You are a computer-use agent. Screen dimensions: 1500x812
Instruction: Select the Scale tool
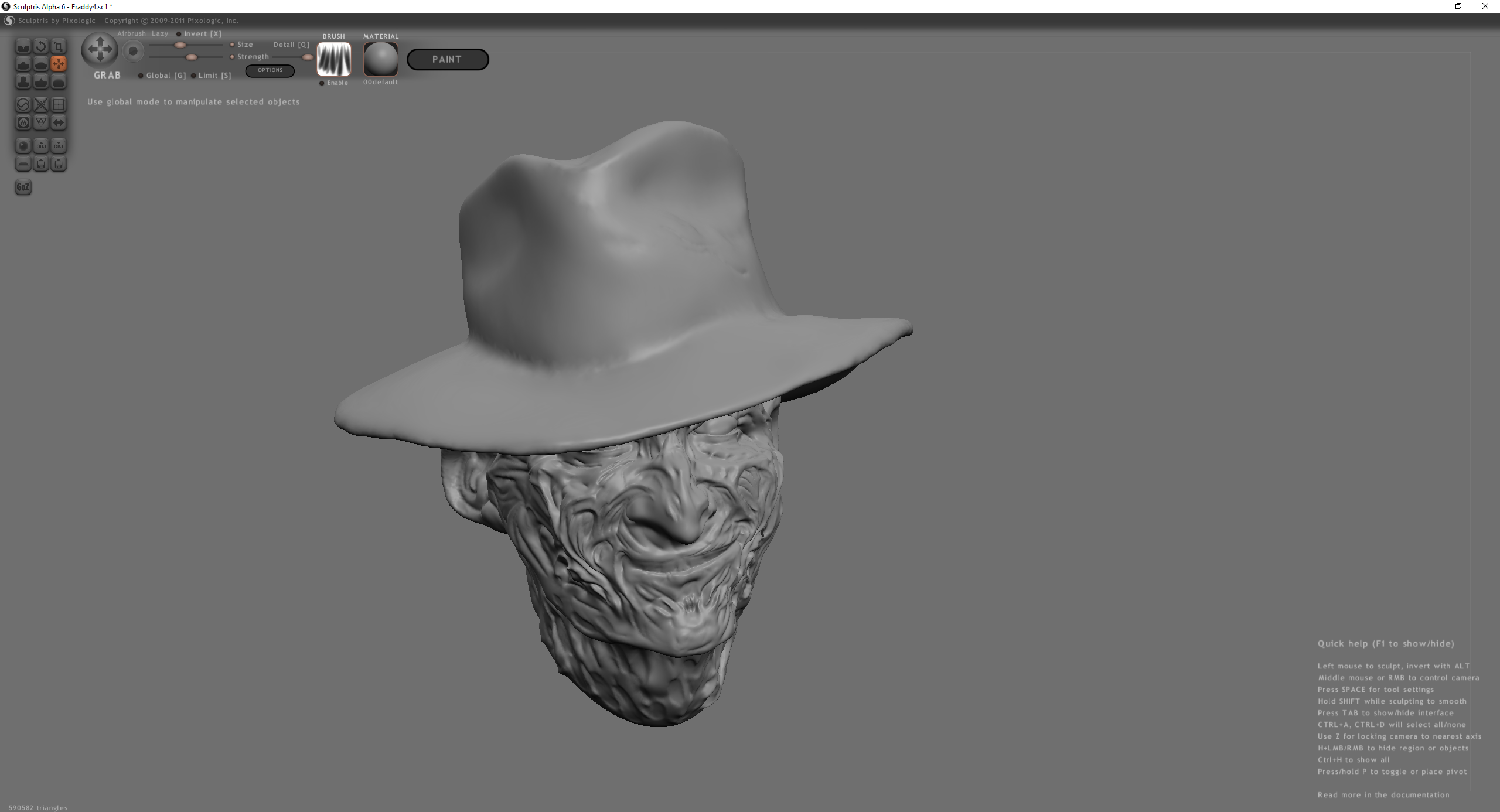click(x=59, y=46)
